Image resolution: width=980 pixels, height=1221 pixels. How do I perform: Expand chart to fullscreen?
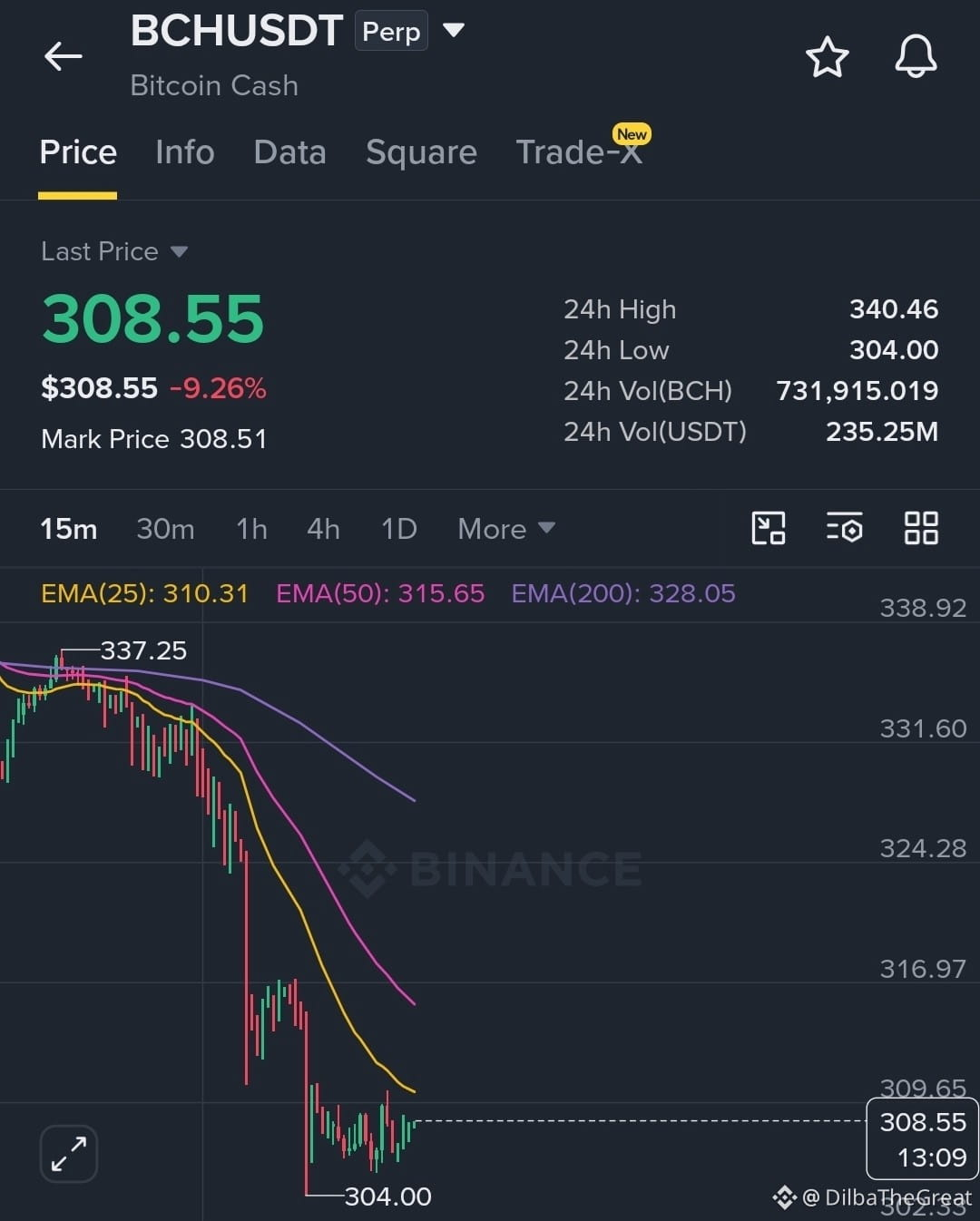point(69,1154)
